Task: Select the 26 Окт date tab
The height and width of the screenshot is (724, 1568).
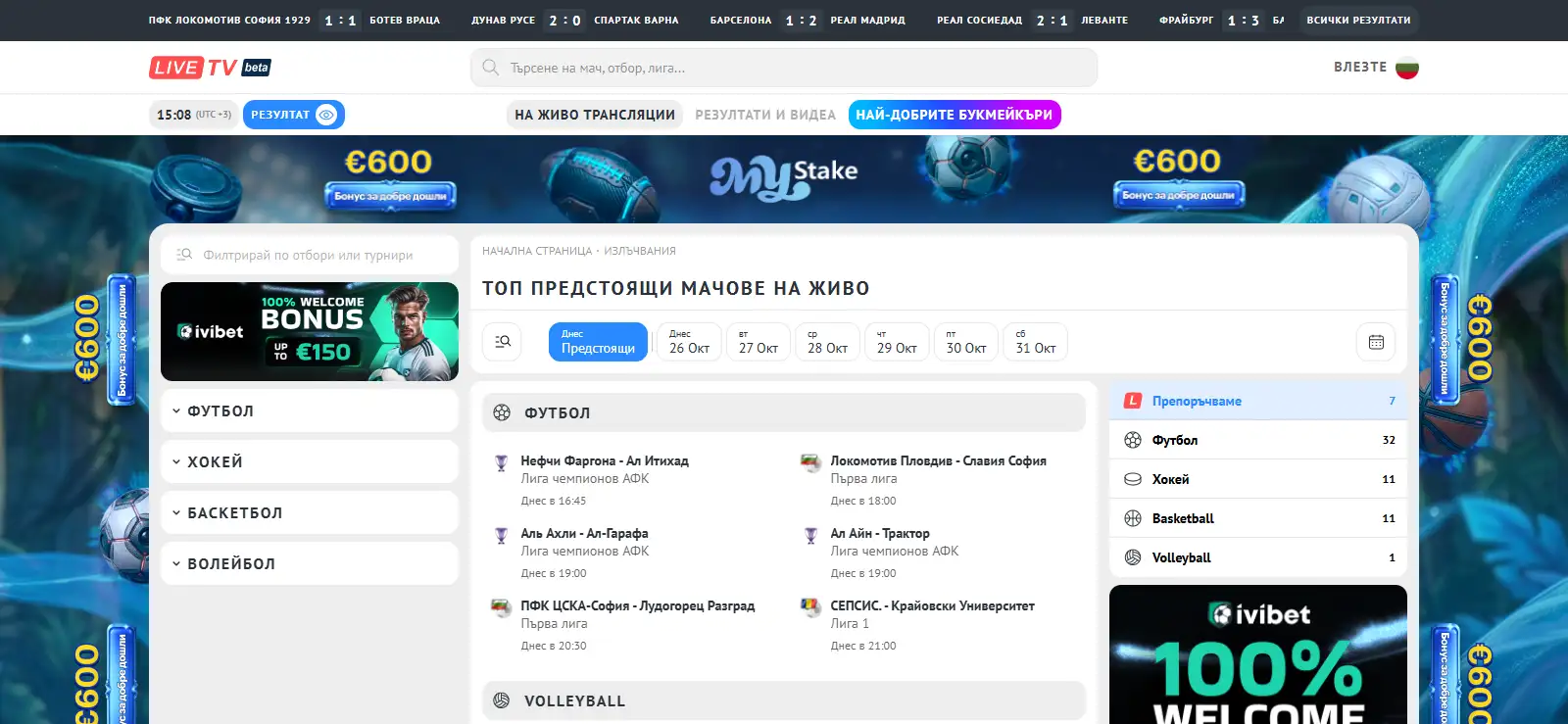Action: (689, 342)
